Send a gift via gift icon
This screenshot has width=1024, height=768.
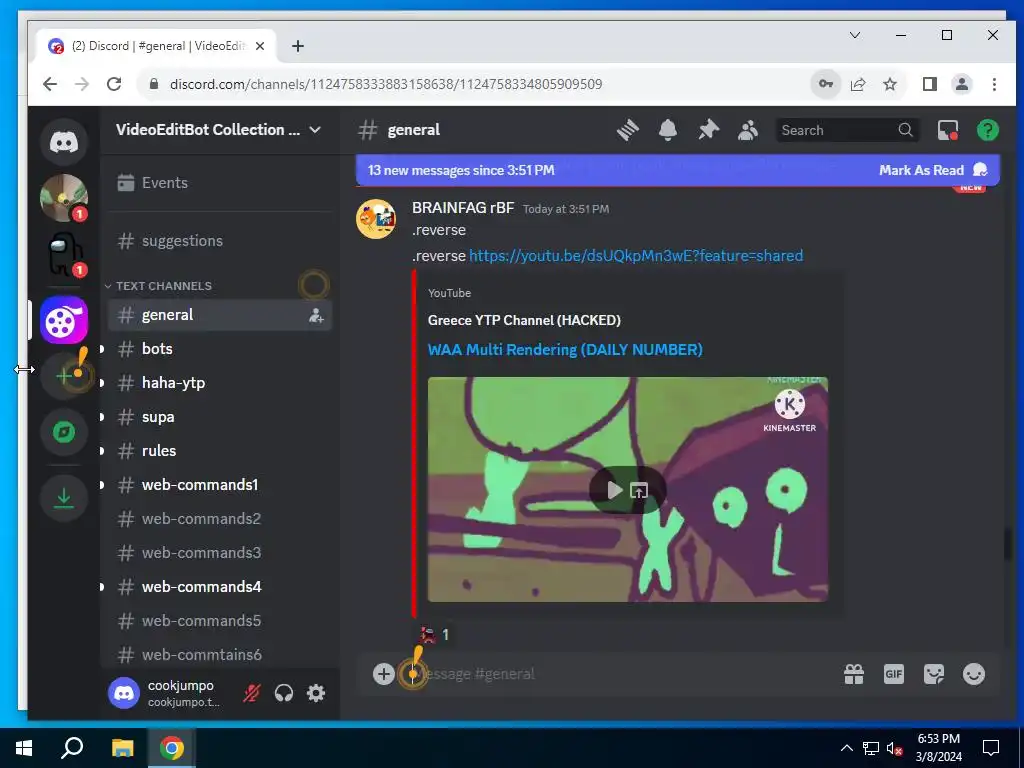click(x=854, y=674)
